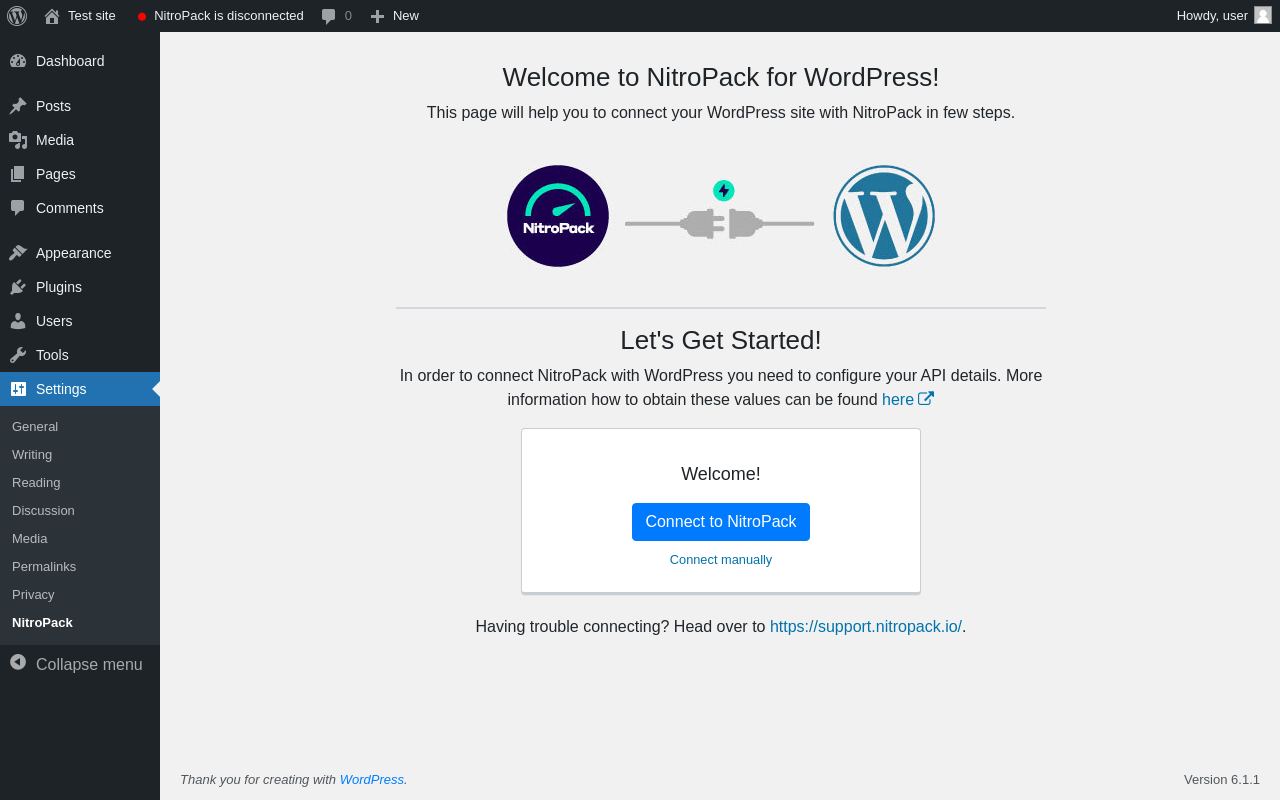The width and height of the screenshot is (1280, 800).
Task: Click the WordPress logo in admin bar
Action: 17,16
